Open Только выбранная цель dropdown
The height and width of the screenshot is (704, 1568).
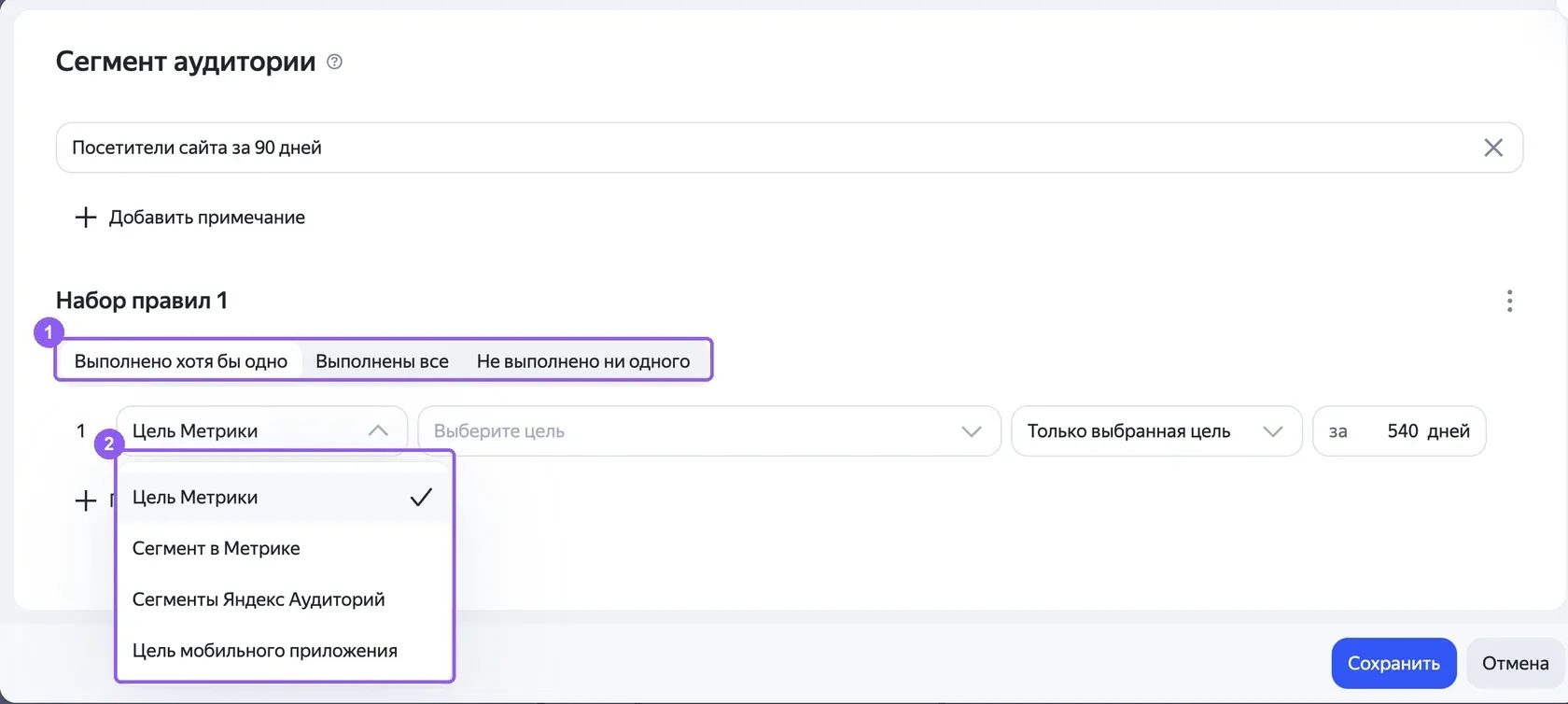click(x=1156, y=431)
